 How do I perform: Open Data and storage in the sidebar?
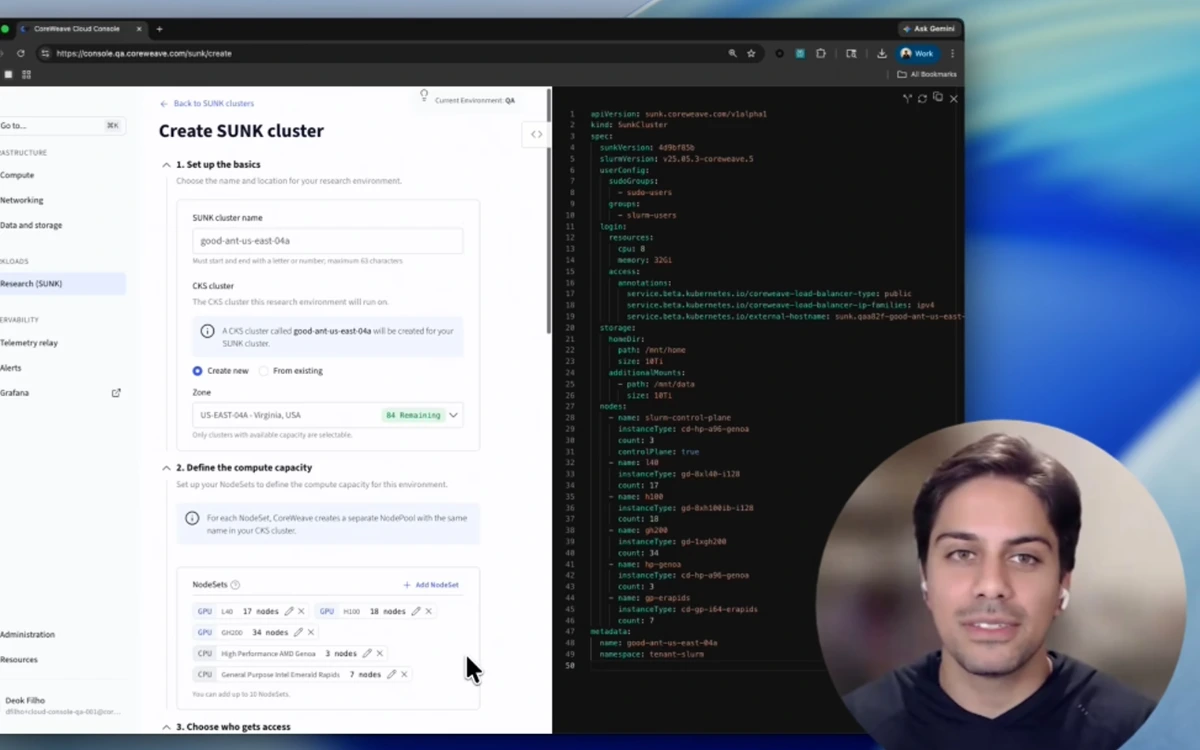point(31,225)
